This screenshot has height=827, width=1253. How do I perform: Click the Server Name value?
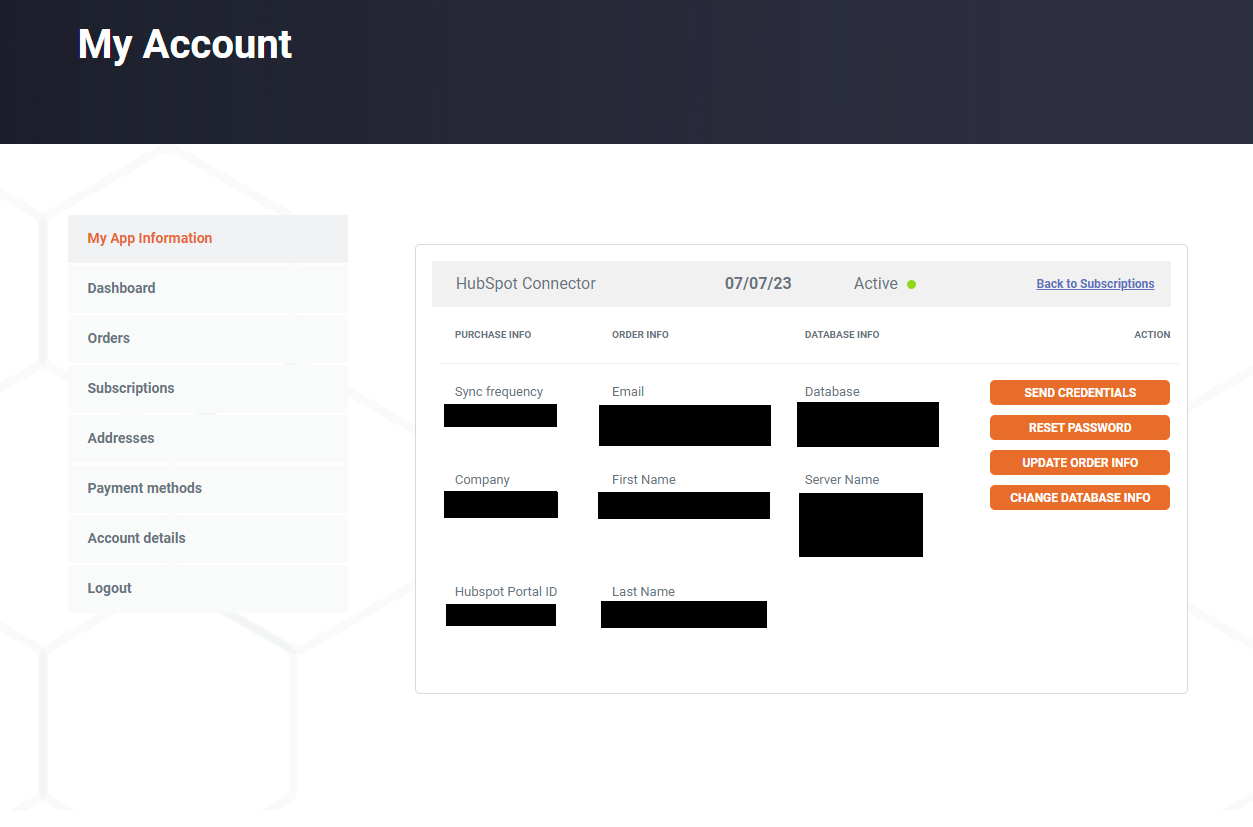pyautogui.click(x=860, y=524)
